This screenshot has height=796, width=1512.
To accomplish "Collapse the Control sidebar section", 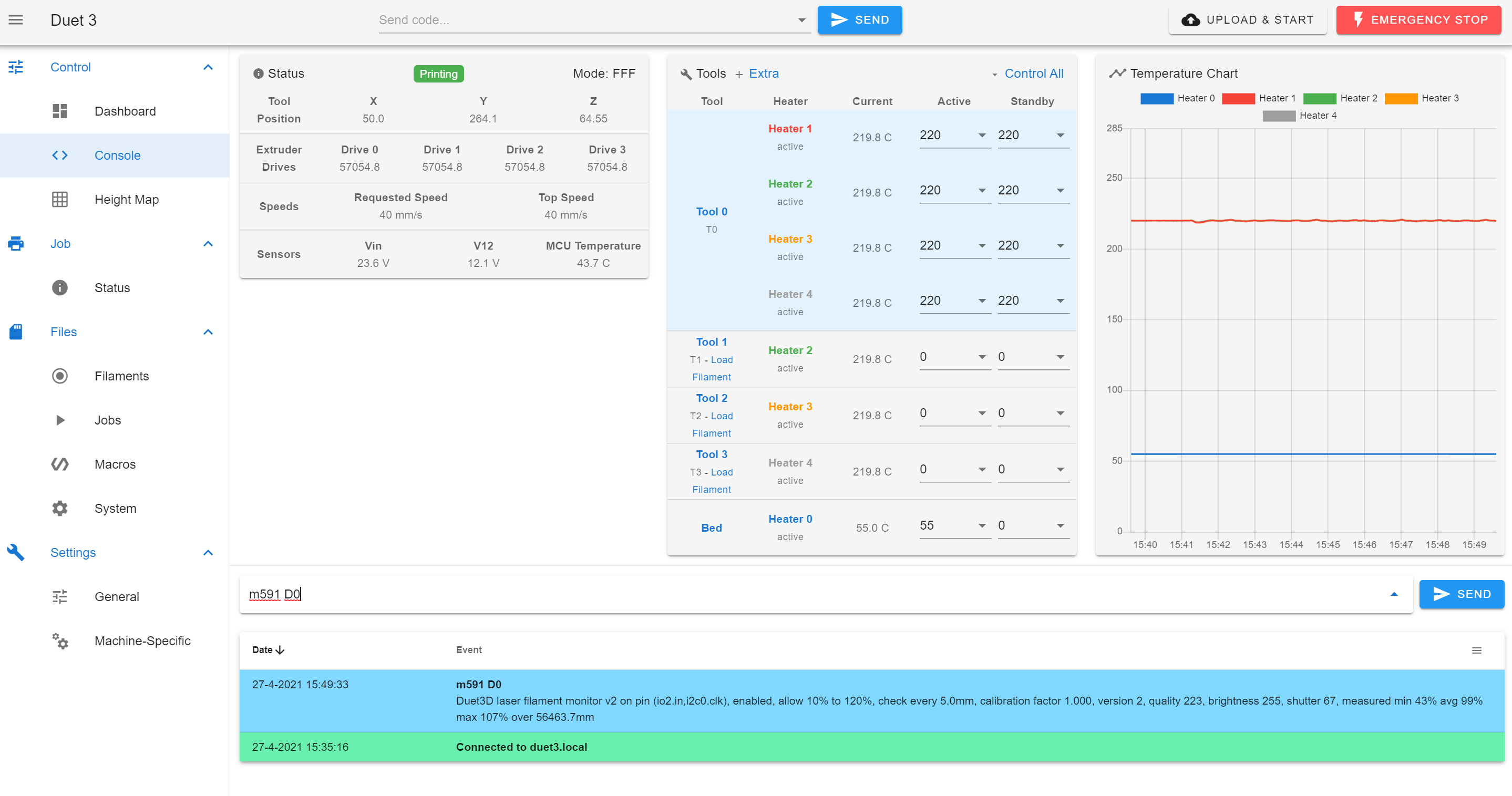I will click(x=208, y=67).
